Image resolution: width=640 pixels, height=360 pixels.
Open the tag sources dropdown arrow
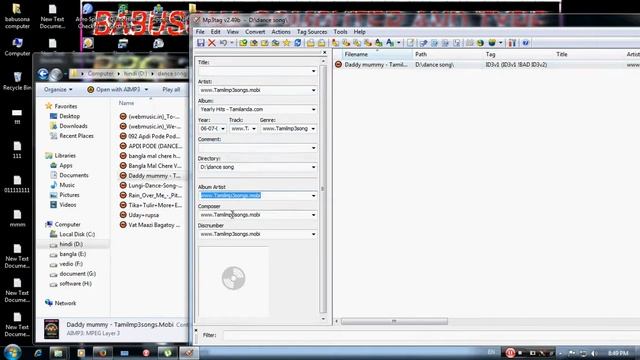[x=500, y=43]
